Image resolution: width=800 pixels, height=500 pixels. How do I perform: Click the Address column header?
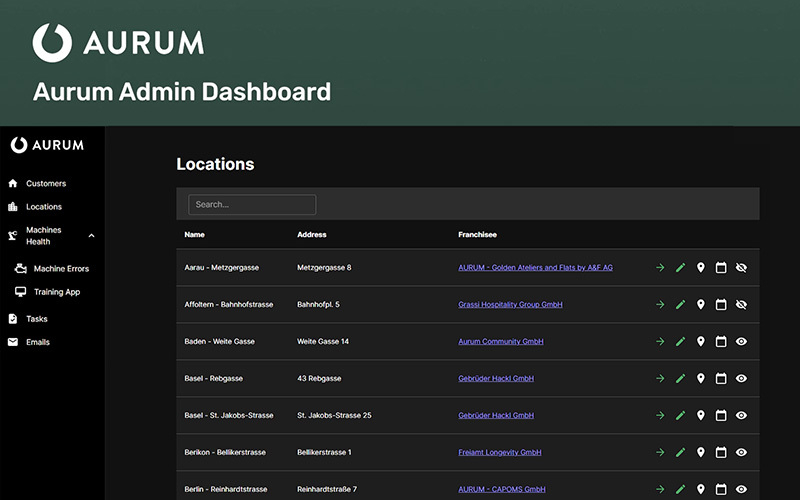pos(312,235)
